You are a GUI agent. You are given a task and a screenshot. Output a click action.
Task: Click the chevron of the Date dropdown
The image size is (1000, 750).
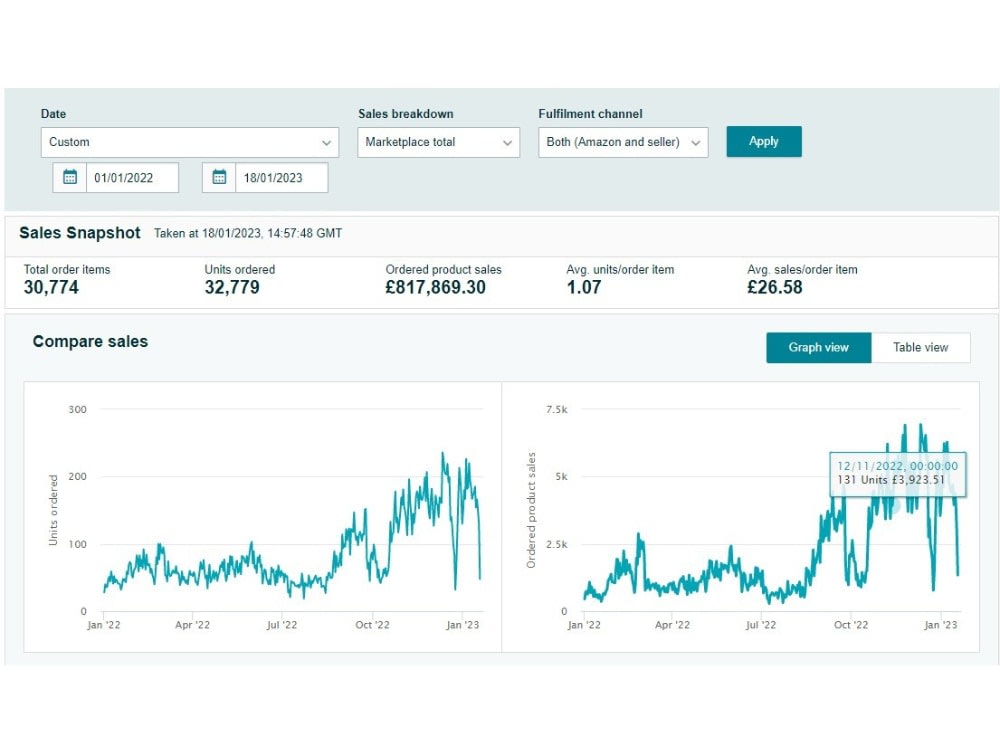(326, 143)
